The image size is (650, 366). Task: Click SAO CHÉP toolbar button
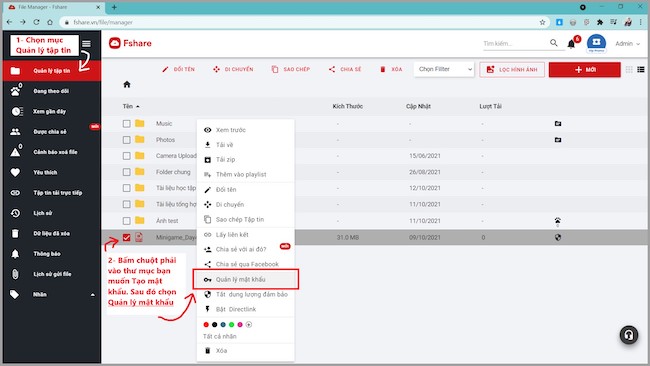click(291, 69)
